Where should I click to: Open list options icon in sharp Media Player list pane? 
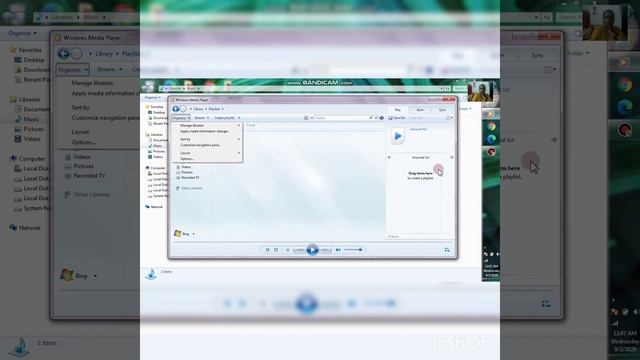(449, 118)
